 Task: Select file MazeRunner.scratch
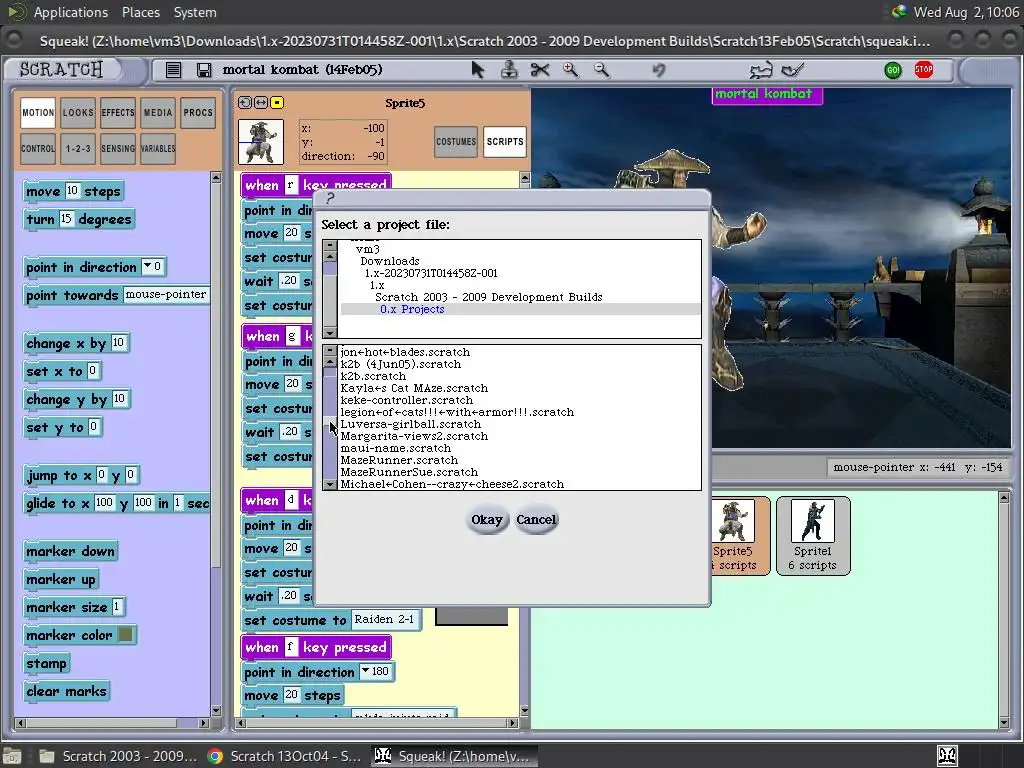399,460
